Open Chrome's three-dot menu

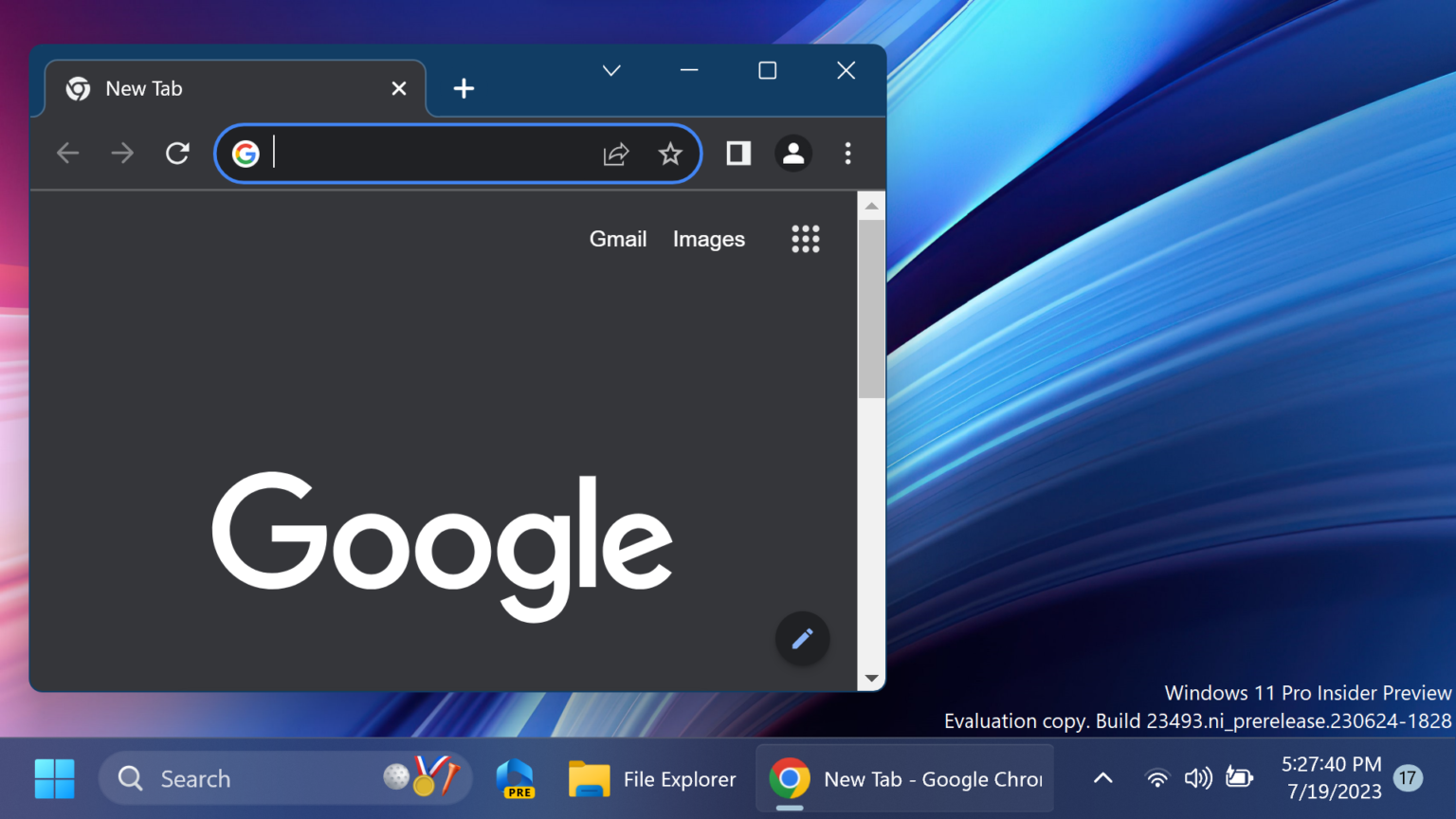(x=847, y=154)
